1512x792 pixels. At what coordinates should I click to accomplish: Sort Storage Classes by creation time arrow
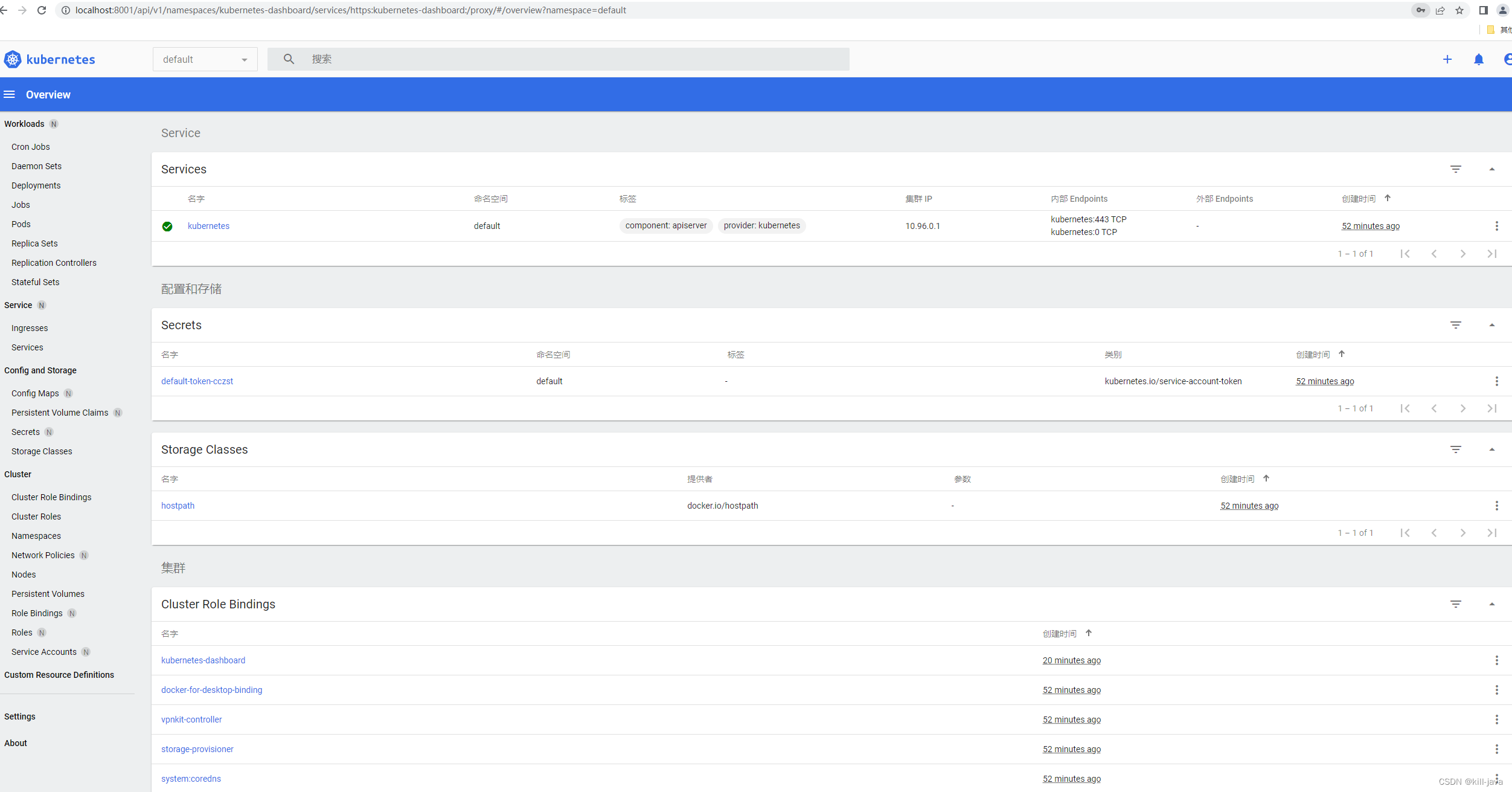coord(1266,478)
